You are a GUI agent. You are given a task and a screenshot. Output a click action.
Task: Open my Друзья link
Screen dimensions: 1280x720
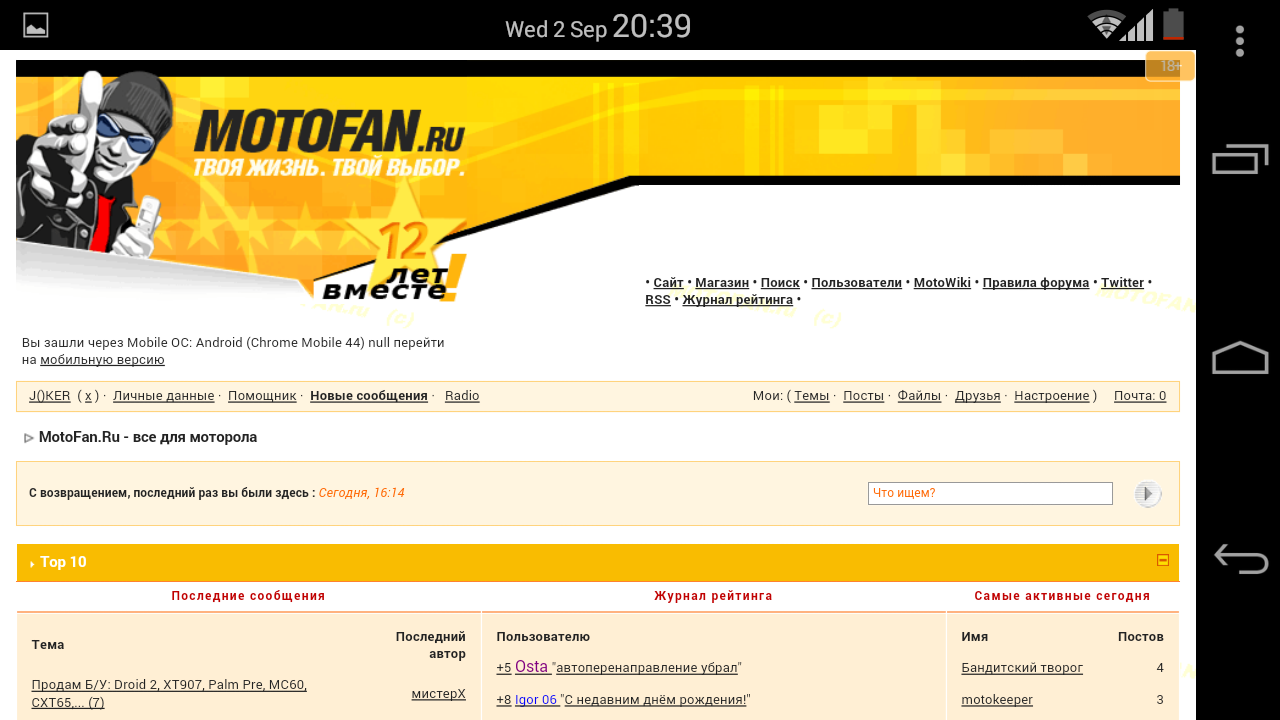tap(978, 396)
